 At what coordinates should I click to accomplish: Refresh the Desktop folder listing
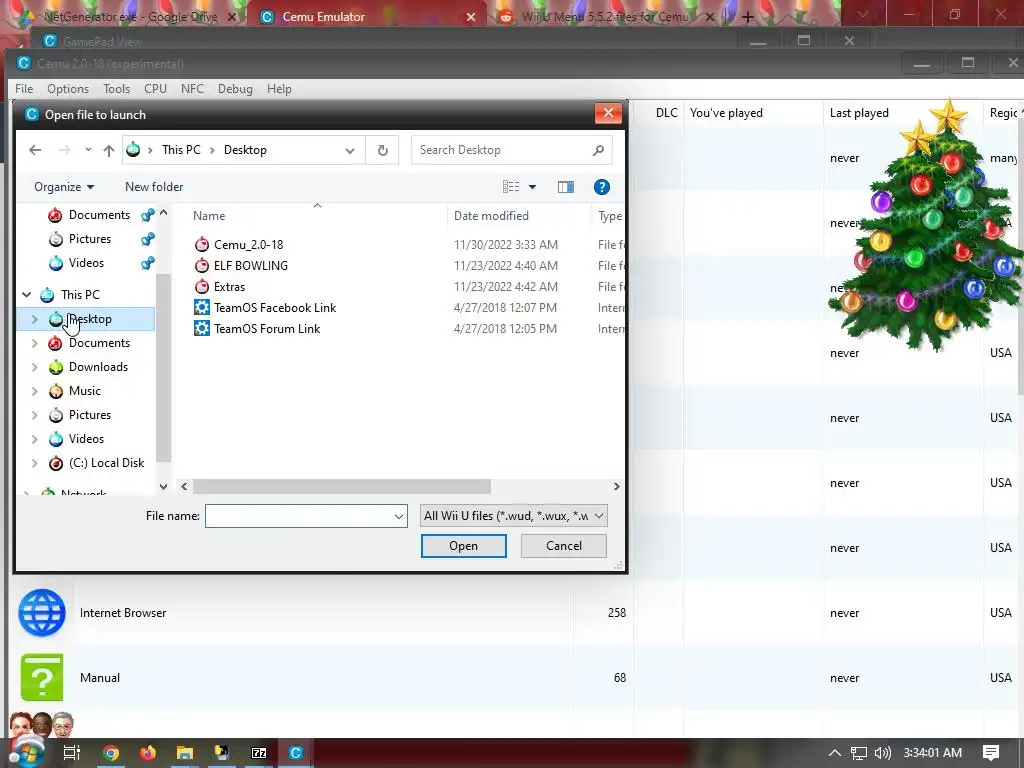click(383, 150)
